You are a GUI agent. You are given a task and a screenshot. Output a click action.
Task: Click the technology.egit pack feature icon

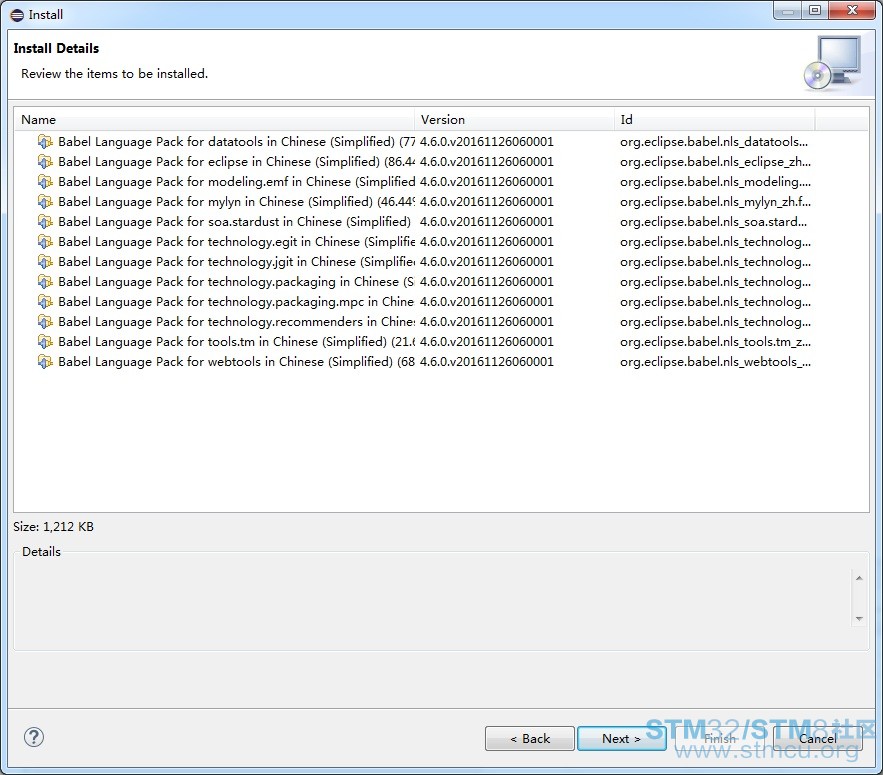click(45, 242)
